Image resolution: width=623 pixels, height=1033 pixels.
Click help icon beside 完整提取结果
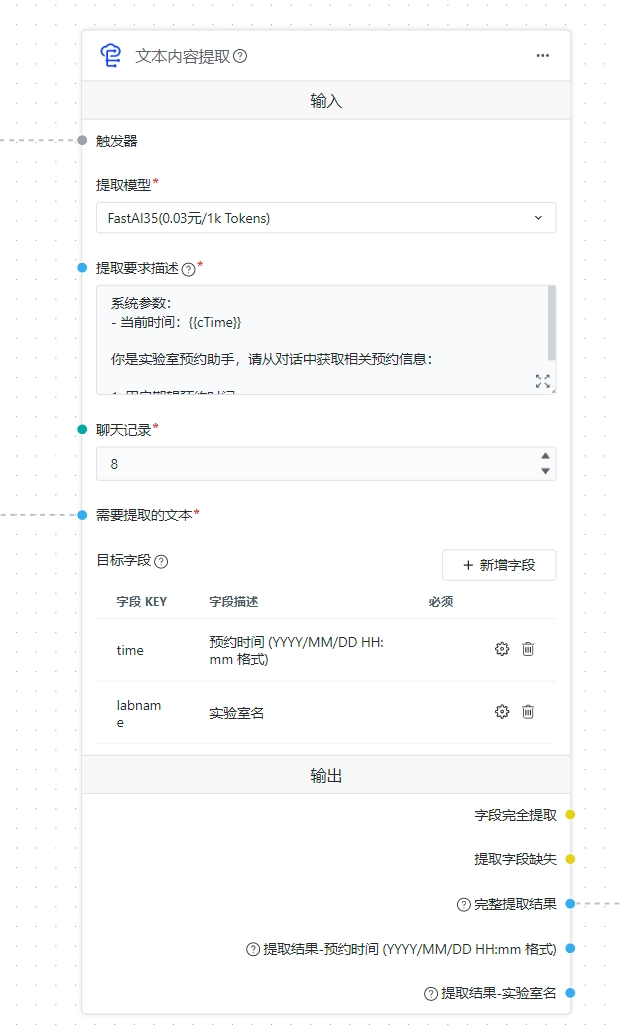(x=463, y=904)
